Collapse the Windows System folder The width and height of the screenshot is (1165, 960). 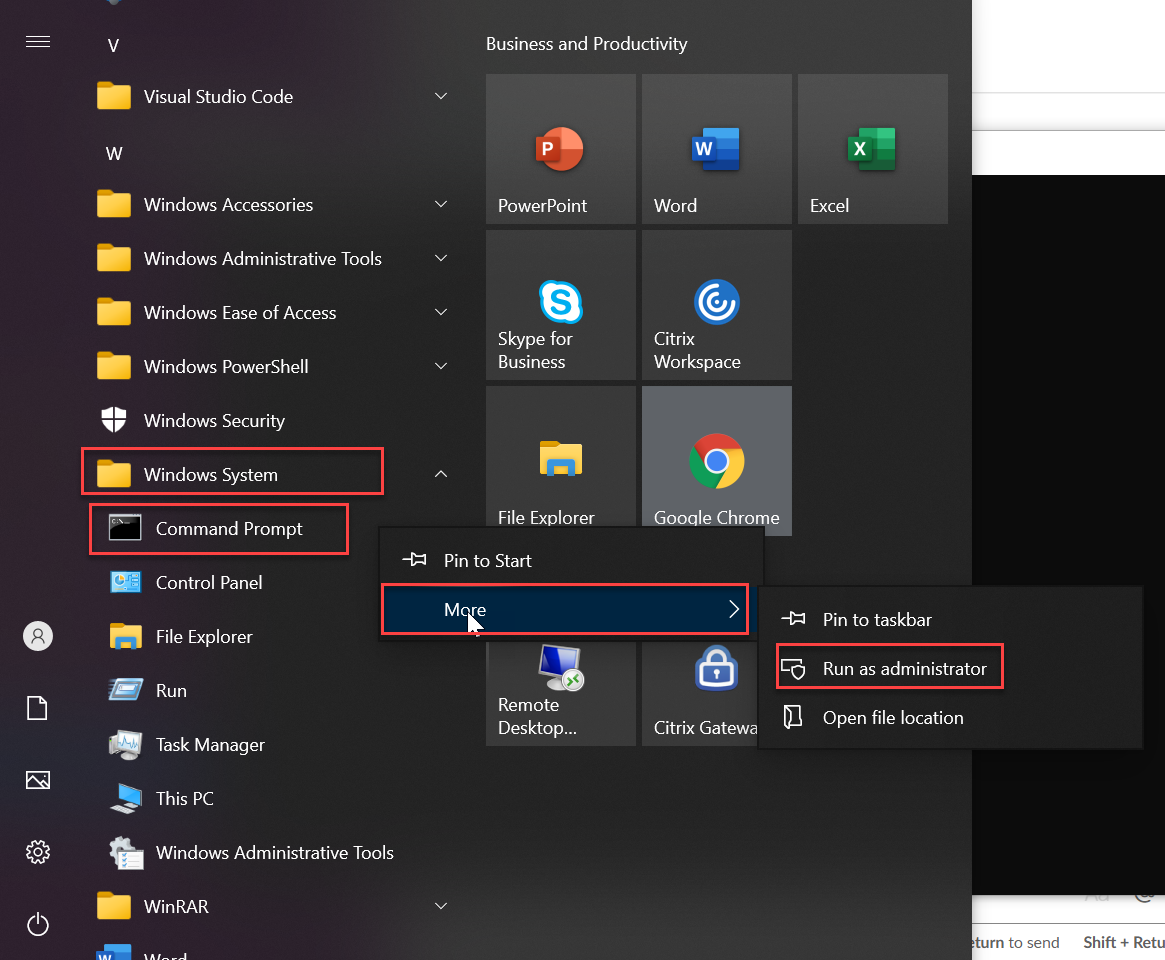pos(441,475)
